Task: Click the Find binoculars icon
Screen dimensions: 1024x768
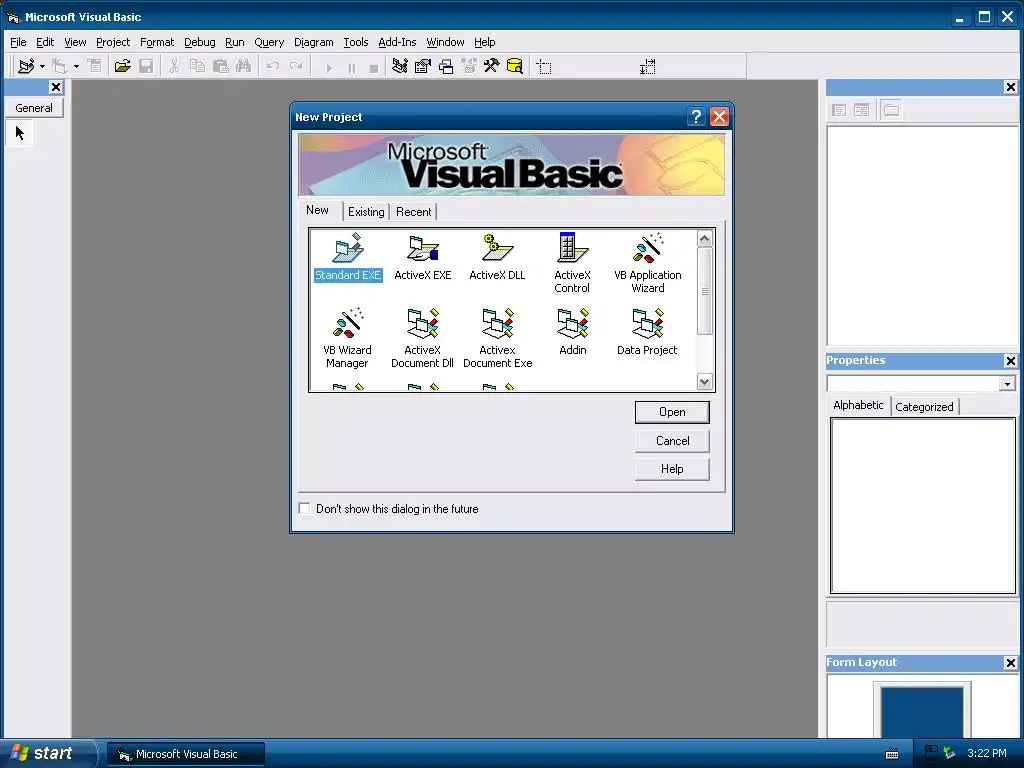Action: [244, 66]
